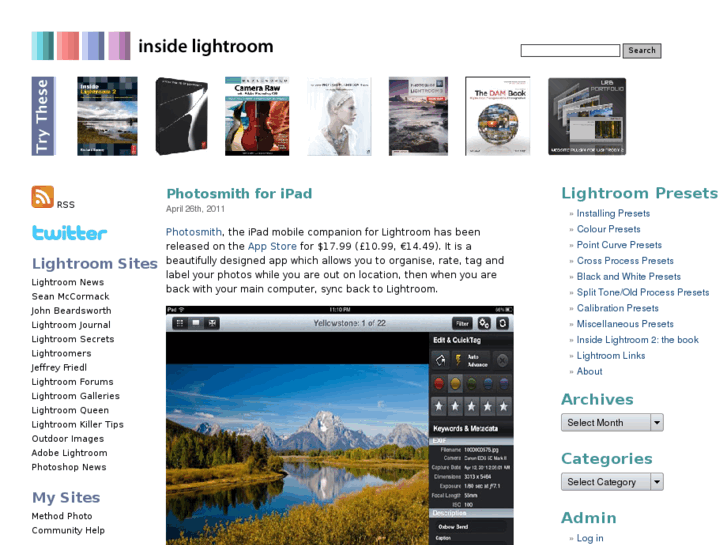Open Installing Presets page

(x=613, y=213)
